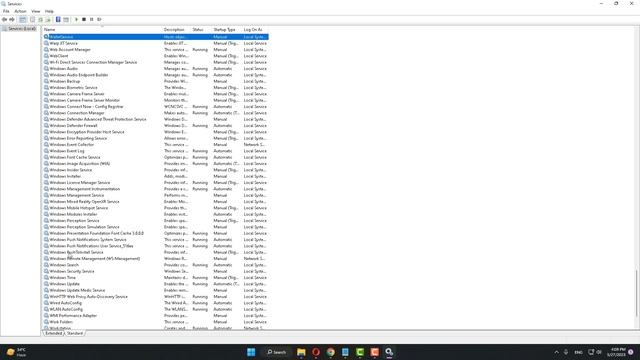
Task: Select the Windows Security Service row
Action: pos(156,271)
